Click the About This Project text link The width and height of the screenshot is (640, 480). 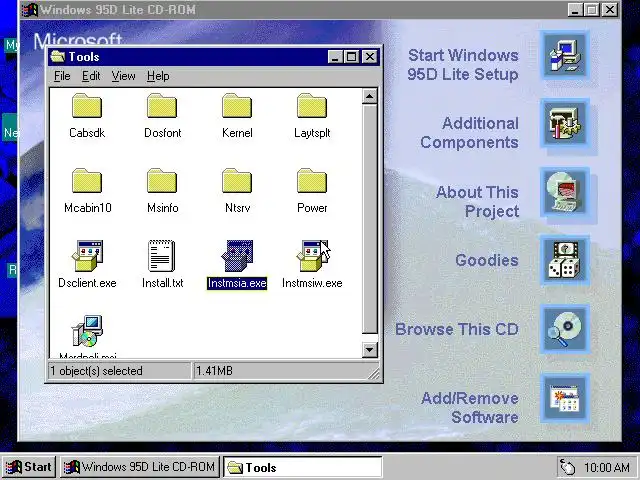point(478,202)
